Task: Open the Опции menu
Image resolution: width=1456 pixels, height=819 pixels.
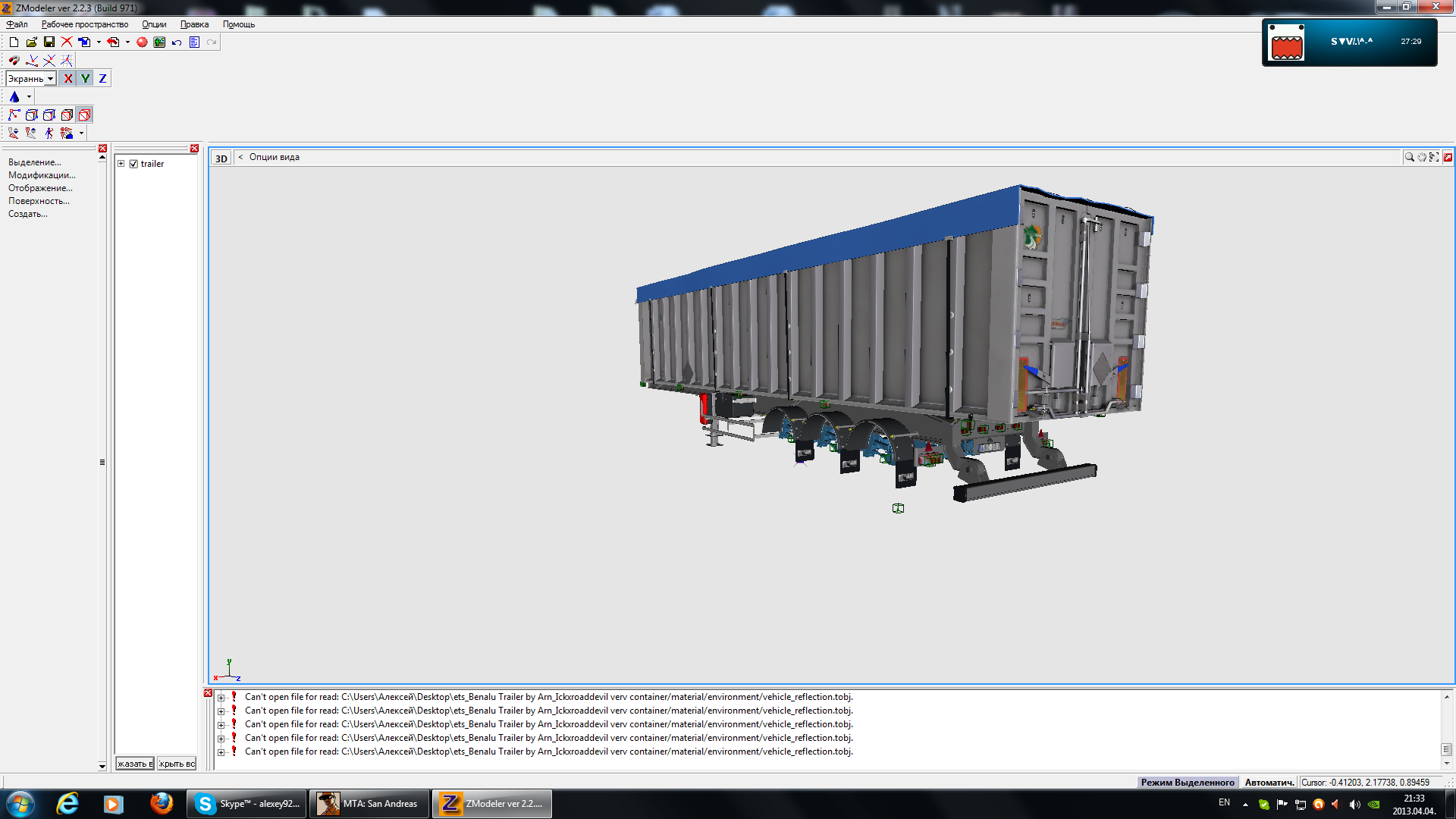Action: click(x=154, y=24)
